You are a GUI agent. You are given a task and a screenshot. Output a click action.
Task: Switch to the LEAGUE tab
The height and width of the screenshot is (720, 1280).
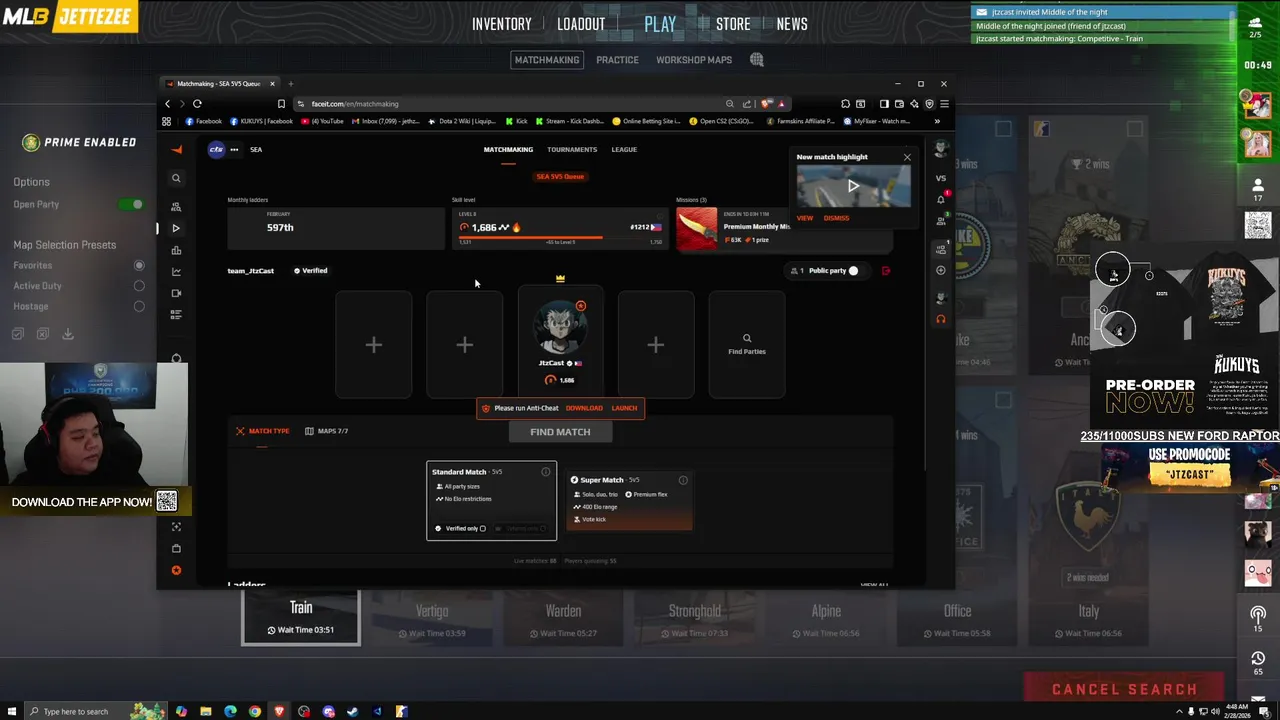[624, 150]
